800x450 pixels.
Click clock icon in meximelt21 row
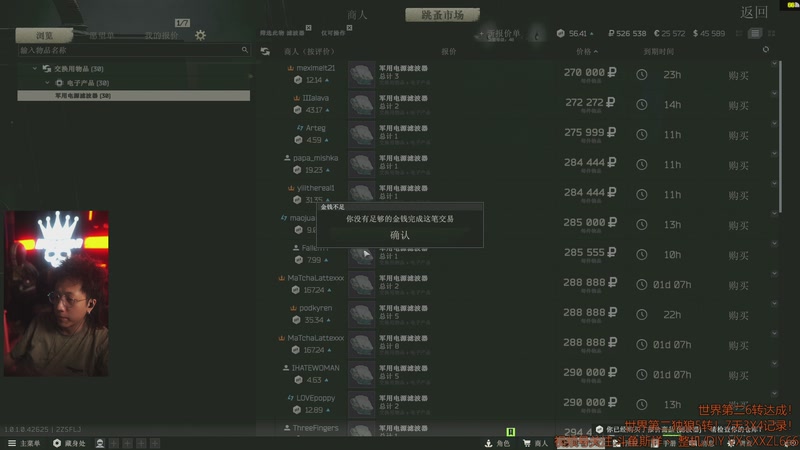[x=642, y=74]
